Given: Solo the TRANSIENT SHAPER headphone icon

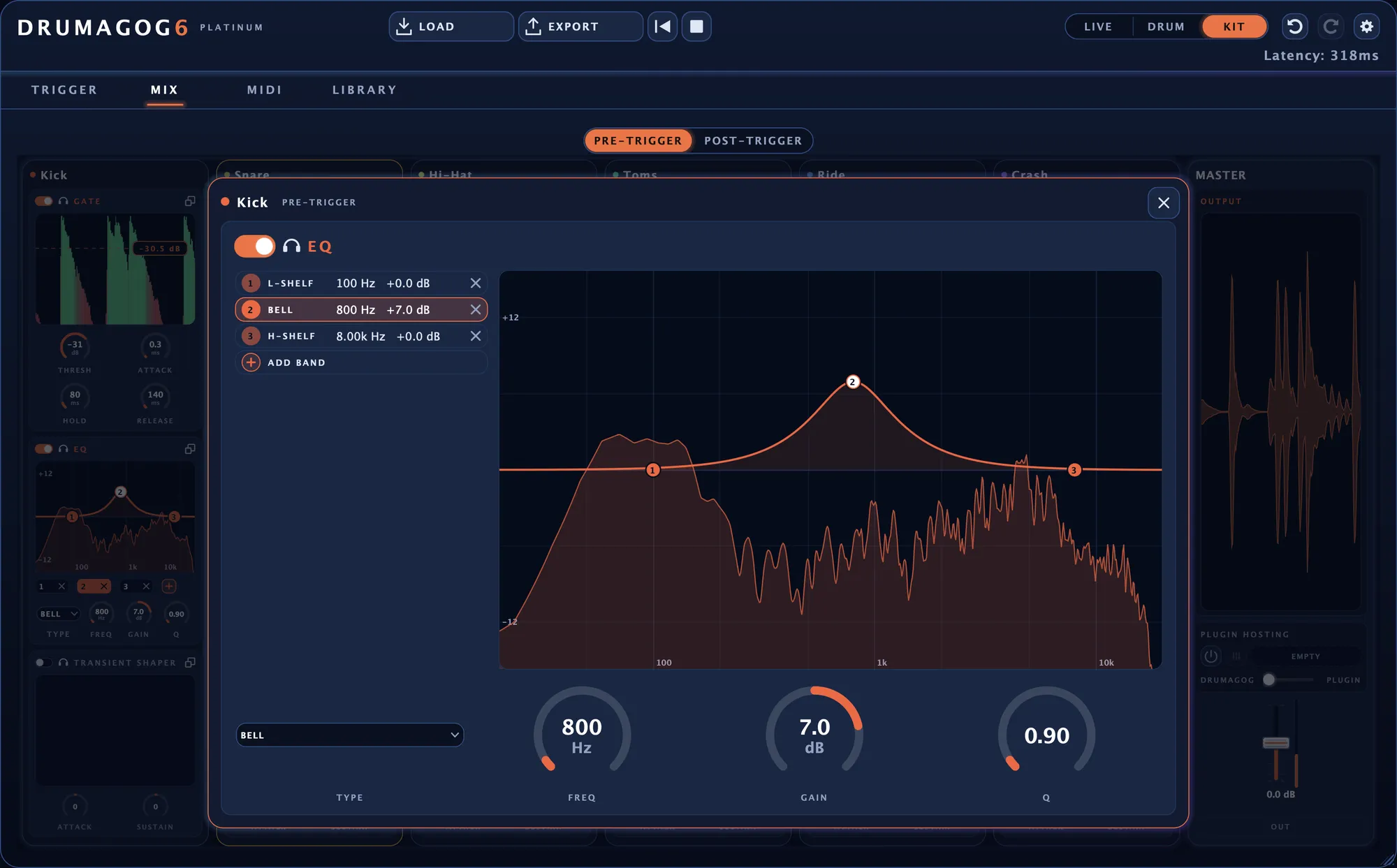Looking at the screenshot, I should [64, 662].
